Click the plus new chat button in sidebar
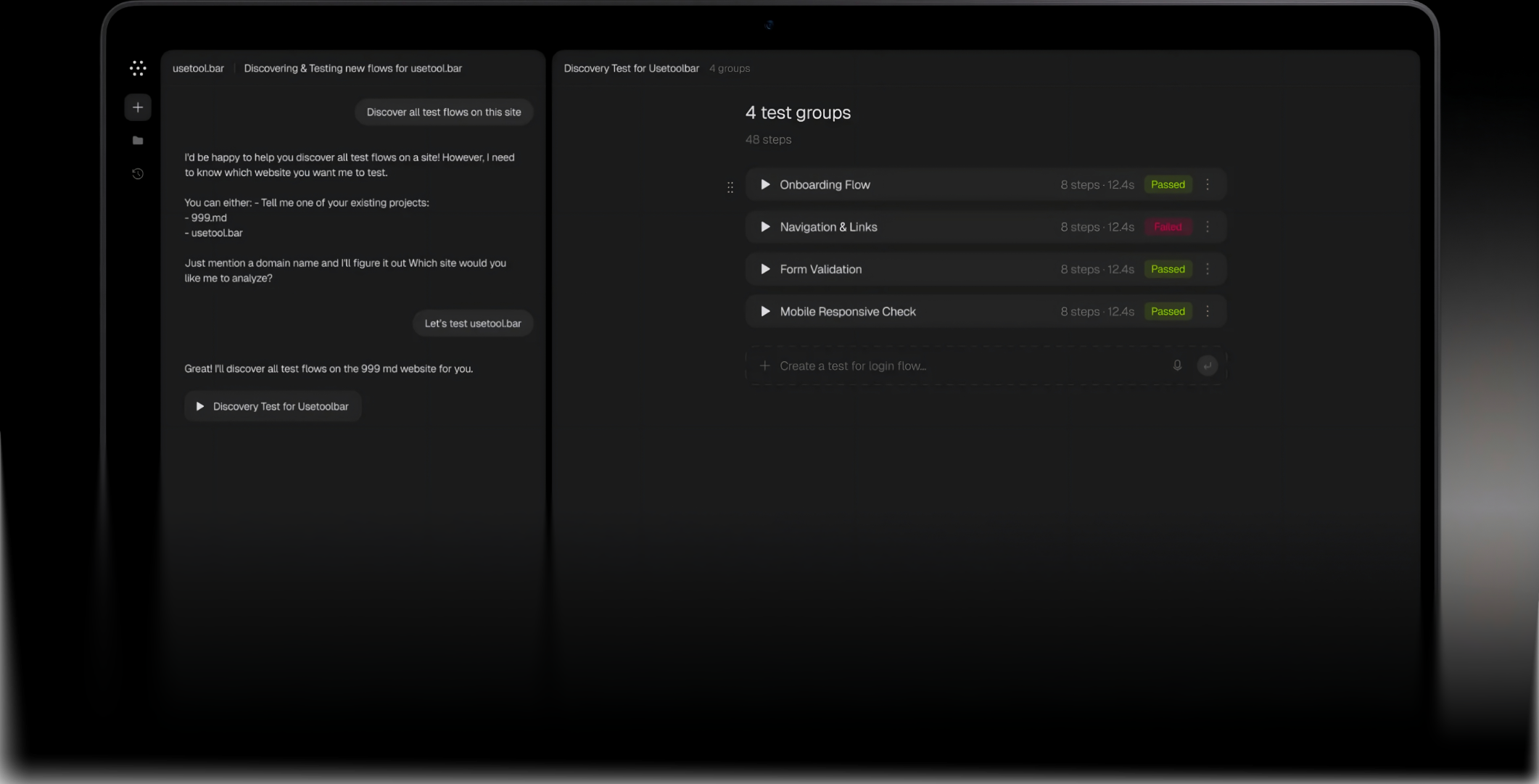The height and width of the screenshot is (784, 1539). click(x=138, y=107)
